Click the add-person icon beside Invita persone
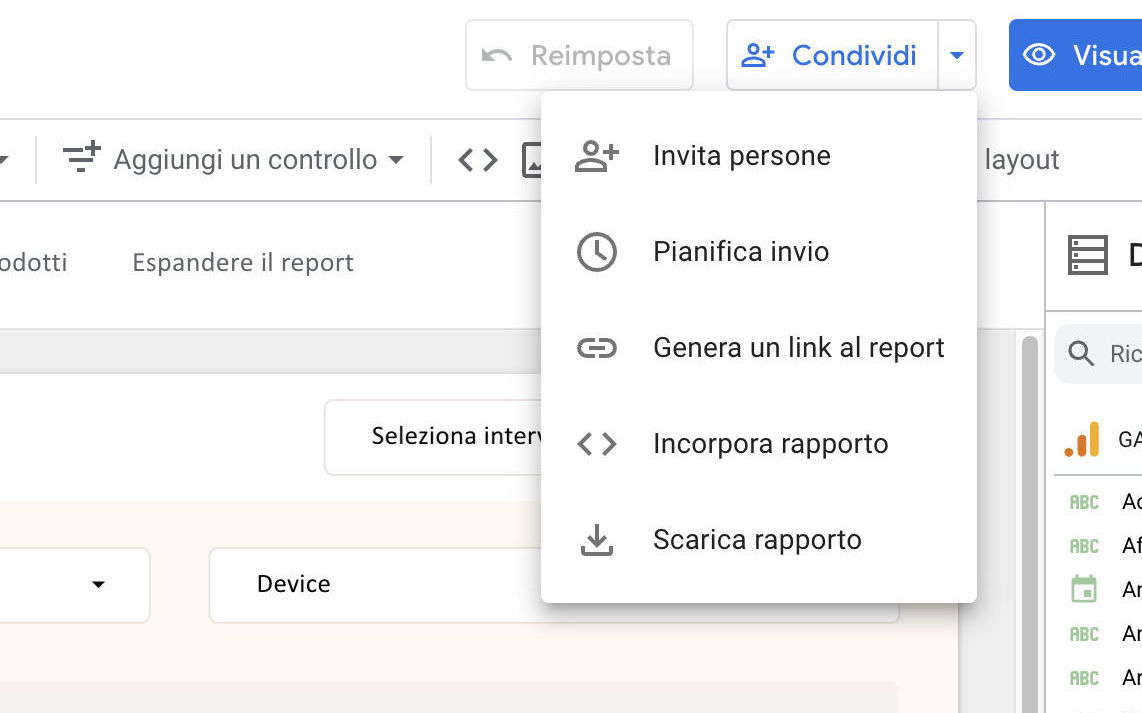Viewport: 1142px width, 713px height. [596, 156]
